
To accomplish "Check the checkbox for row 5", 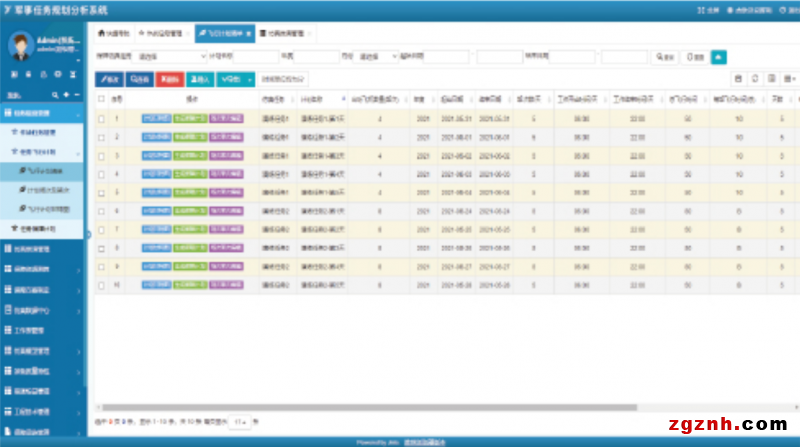I will pyautogui.click(x=101, y=192).
